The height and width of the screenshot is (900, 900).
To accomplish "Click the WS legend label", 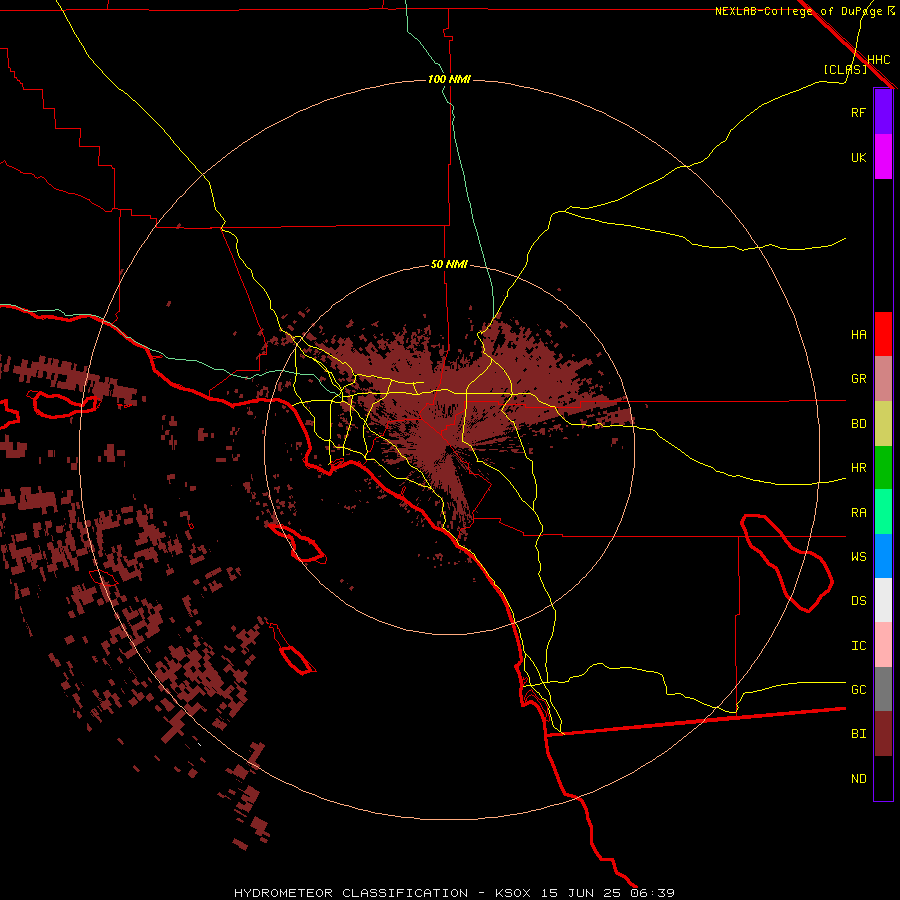I will coord(858,557).
